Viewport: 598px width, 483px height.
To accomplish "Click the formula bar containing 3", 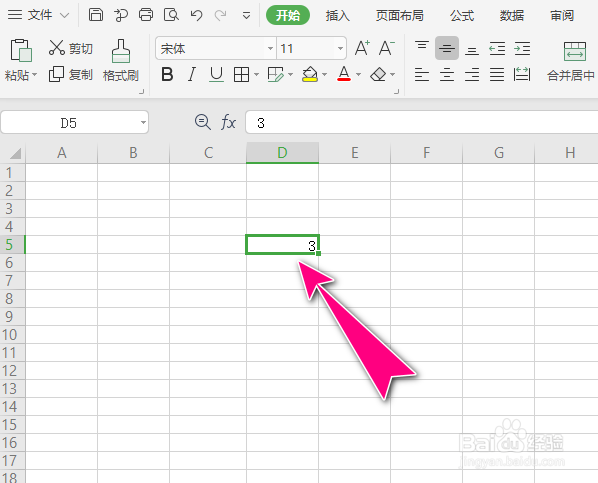I will click(x=421, y=122).
